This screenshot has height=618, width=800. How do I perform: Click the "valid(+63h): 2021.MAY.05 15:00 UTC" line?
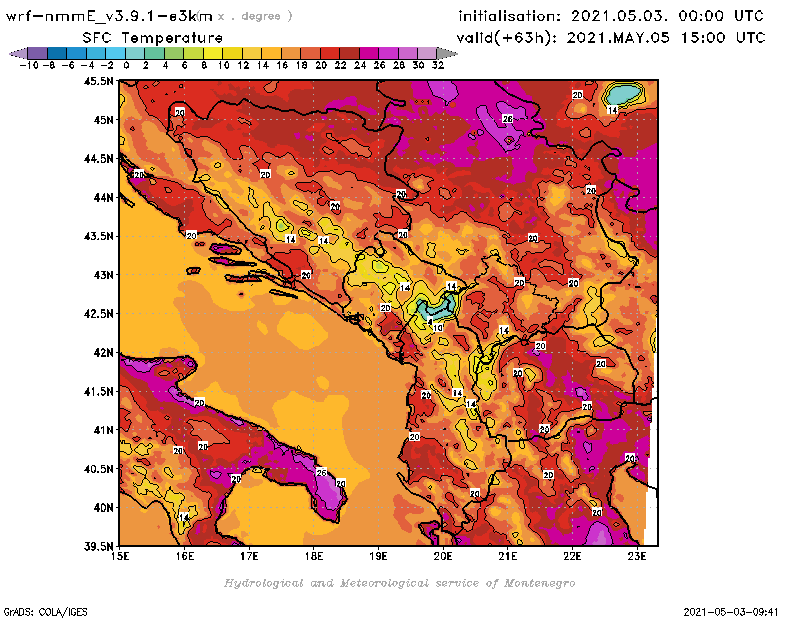pos(611,38)
